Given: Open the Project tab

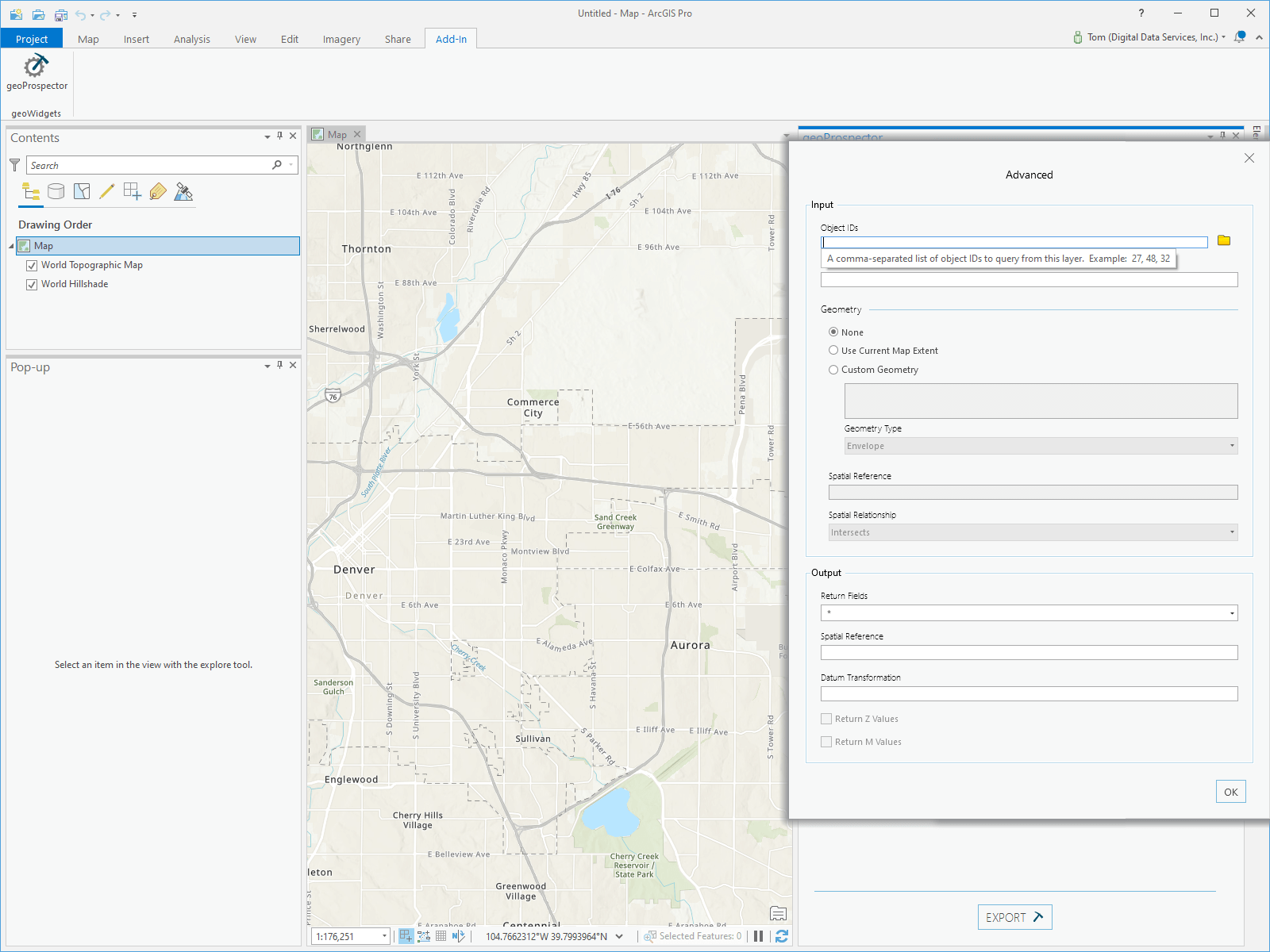Looking at the screenshot, I should pyautogui.click(x=32, y=39).
